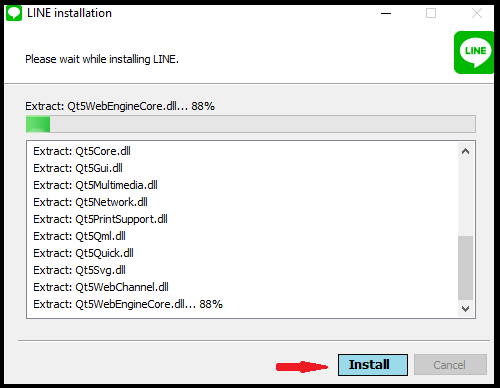Maximize the LINE installation window
Viewport: 500px width, 388px height.
431,13
